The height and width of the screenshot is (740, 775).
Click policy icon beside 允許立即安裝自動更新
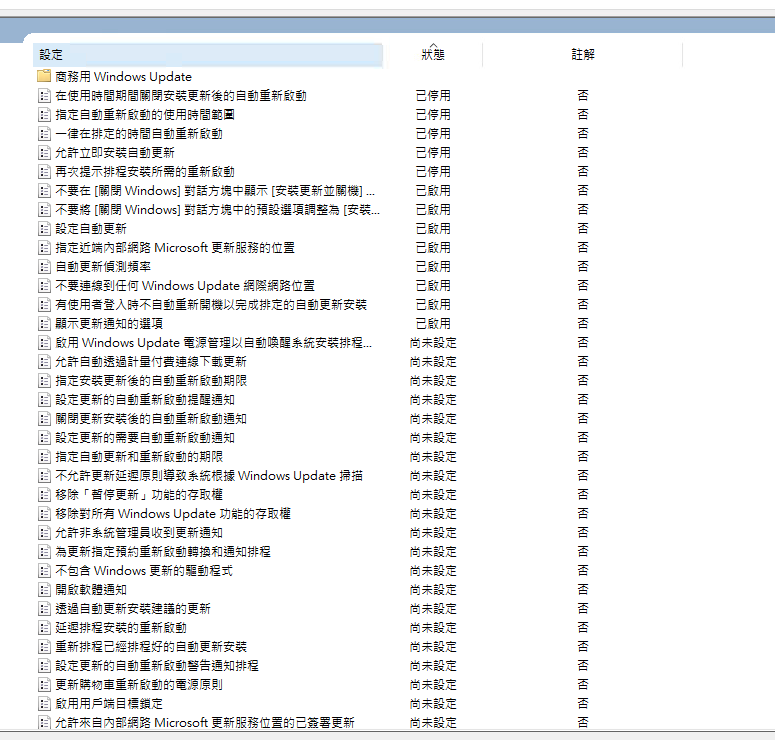44,153
